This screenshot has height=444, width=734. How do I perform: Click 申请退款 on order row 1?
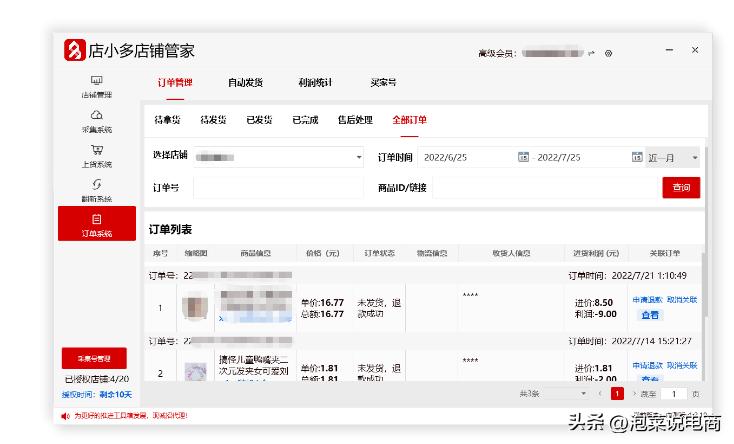click(x=647, y=300)
